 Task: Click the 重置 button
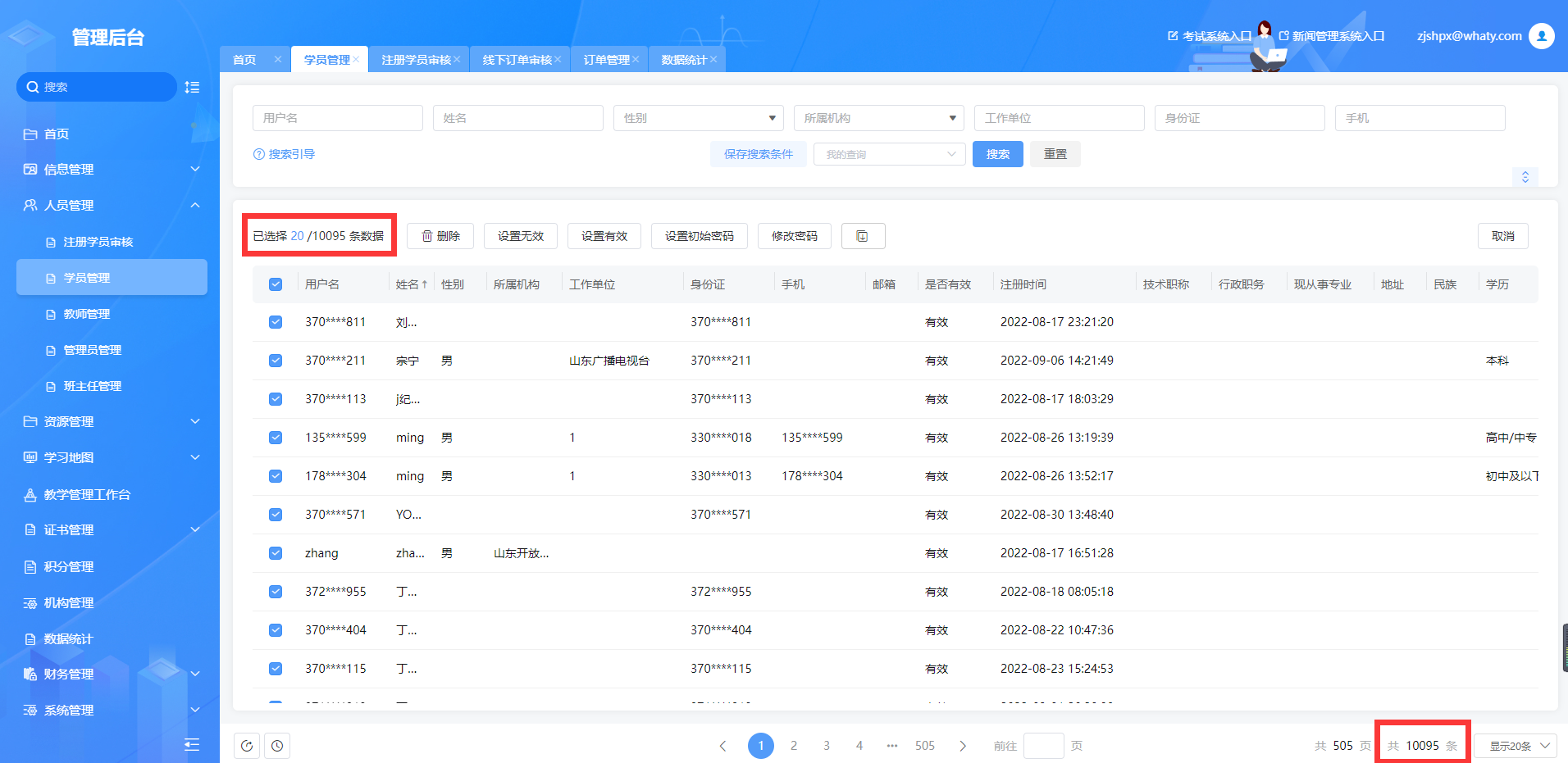tap(1055, 154)
